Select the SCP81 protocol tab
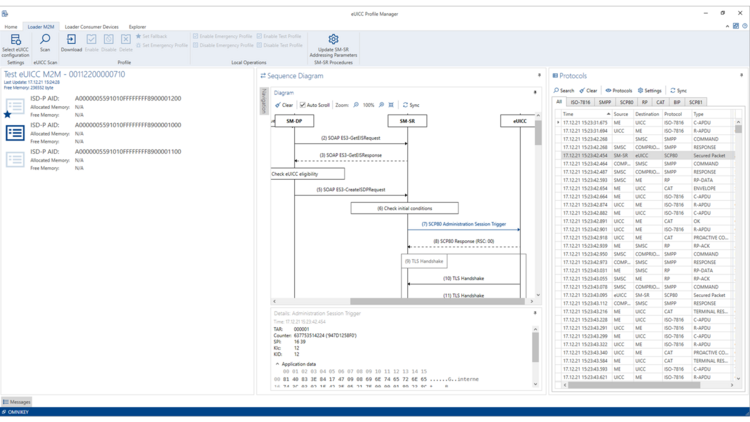 pyautogui.click(x=695, y=102)
